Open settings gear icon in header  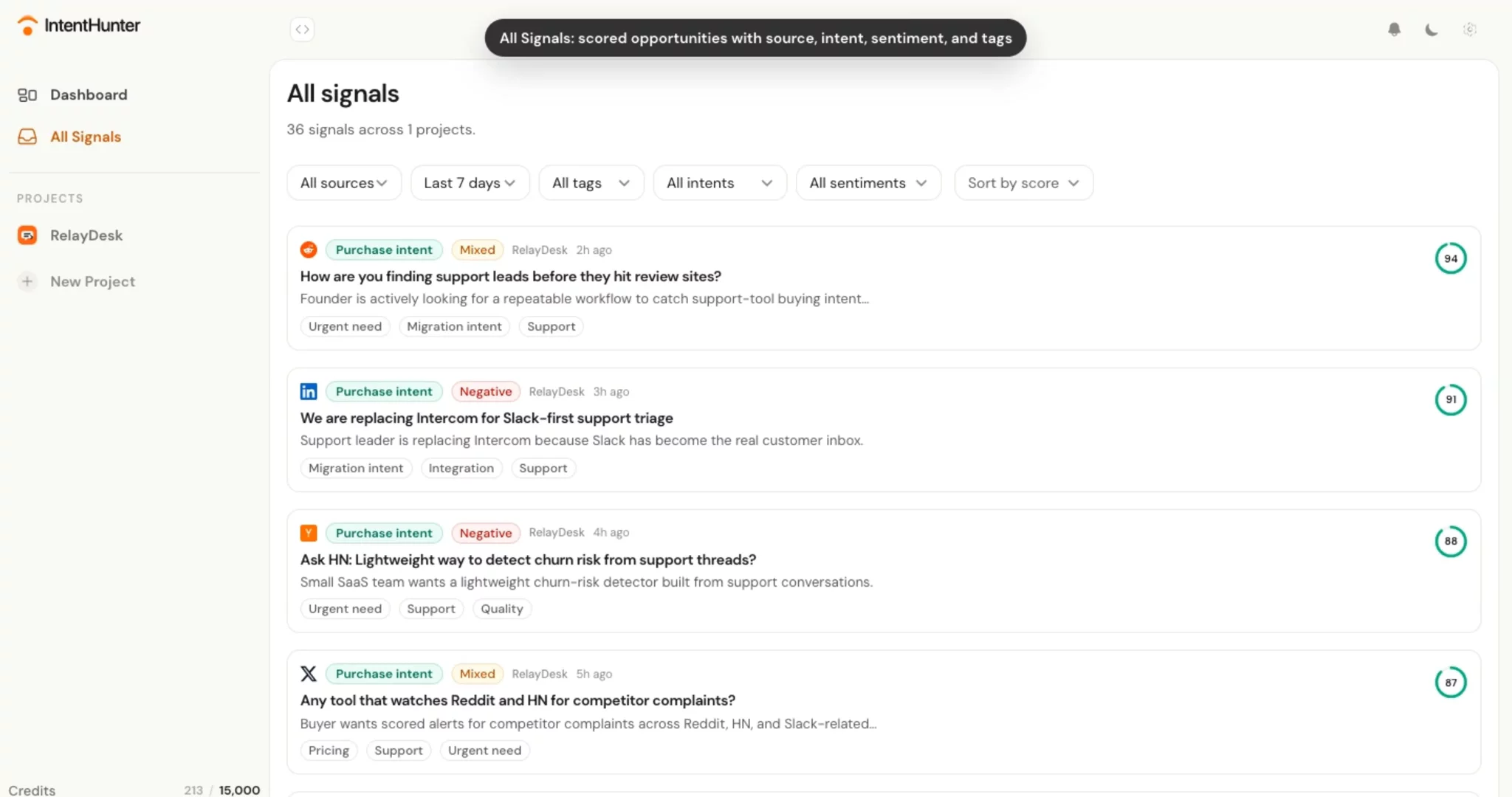(x=1470, y=30)
